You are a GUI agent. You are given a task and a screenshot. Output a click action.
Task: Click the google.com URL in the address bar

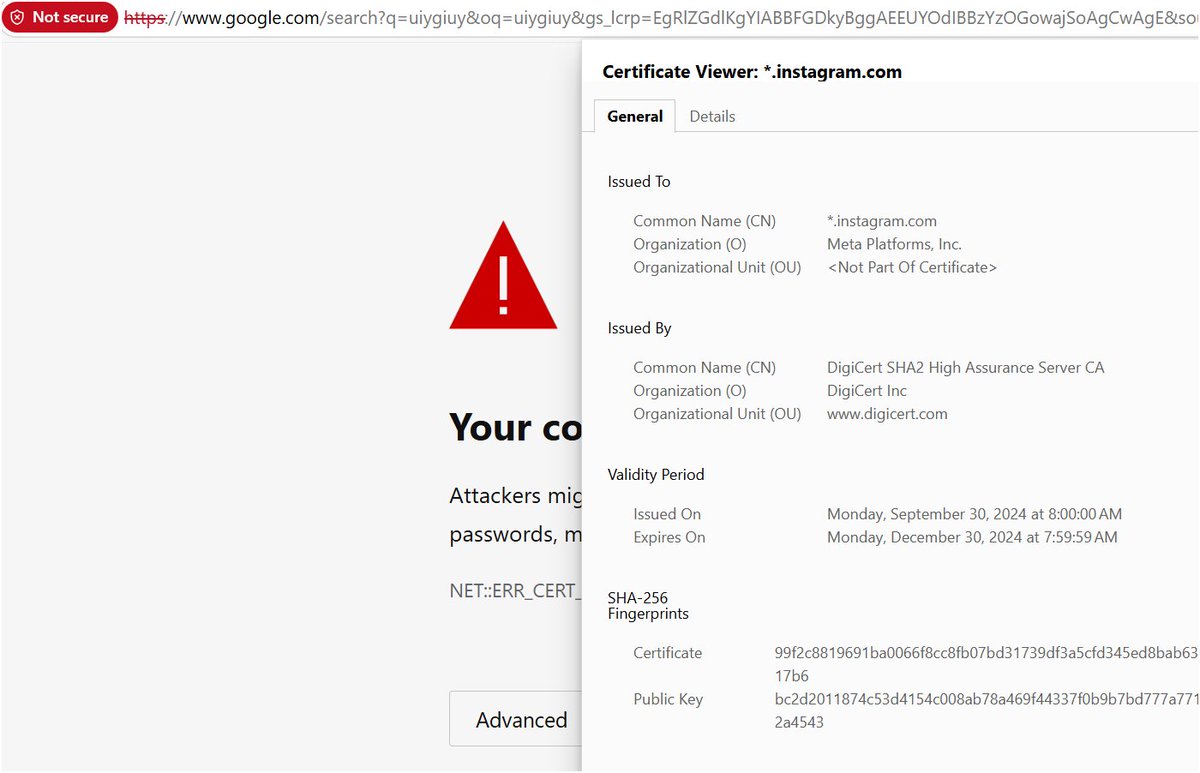pos(661,17)
